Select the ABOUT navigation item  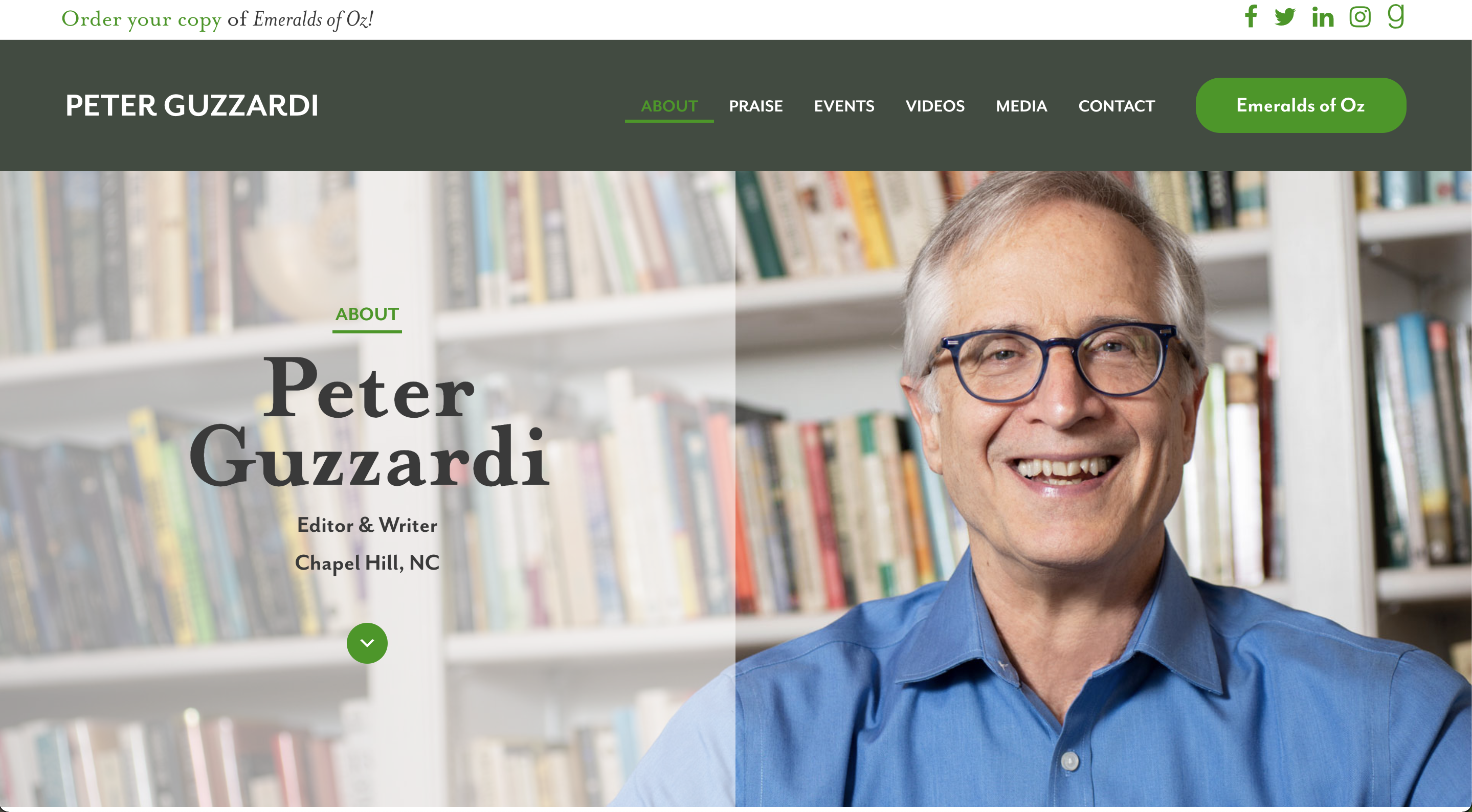pyautogui.click(x=669, y=106)
